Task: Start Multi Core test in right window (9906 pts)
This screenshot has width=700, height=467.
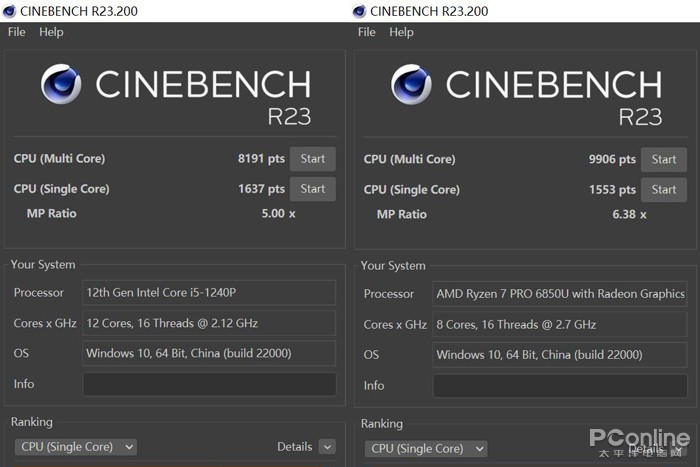Action: click(x=663, y=160)
